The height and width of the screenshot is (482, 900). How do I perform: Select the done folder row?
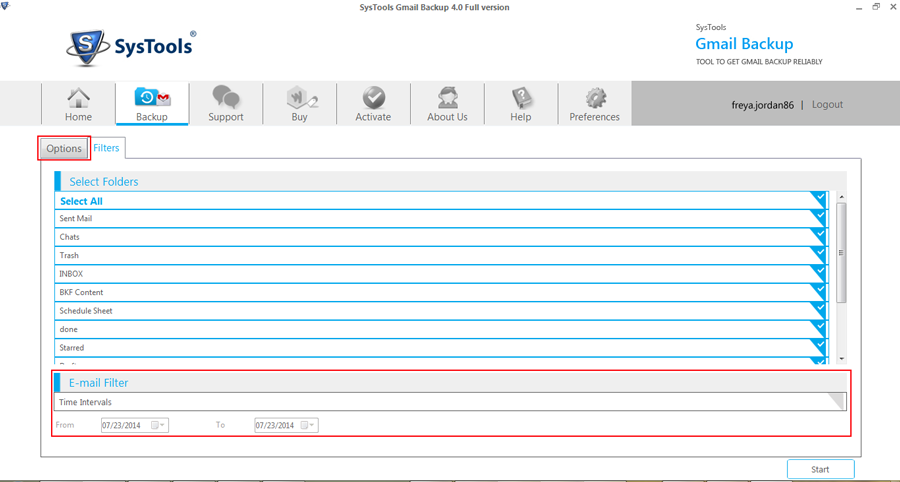pos(441,329)
